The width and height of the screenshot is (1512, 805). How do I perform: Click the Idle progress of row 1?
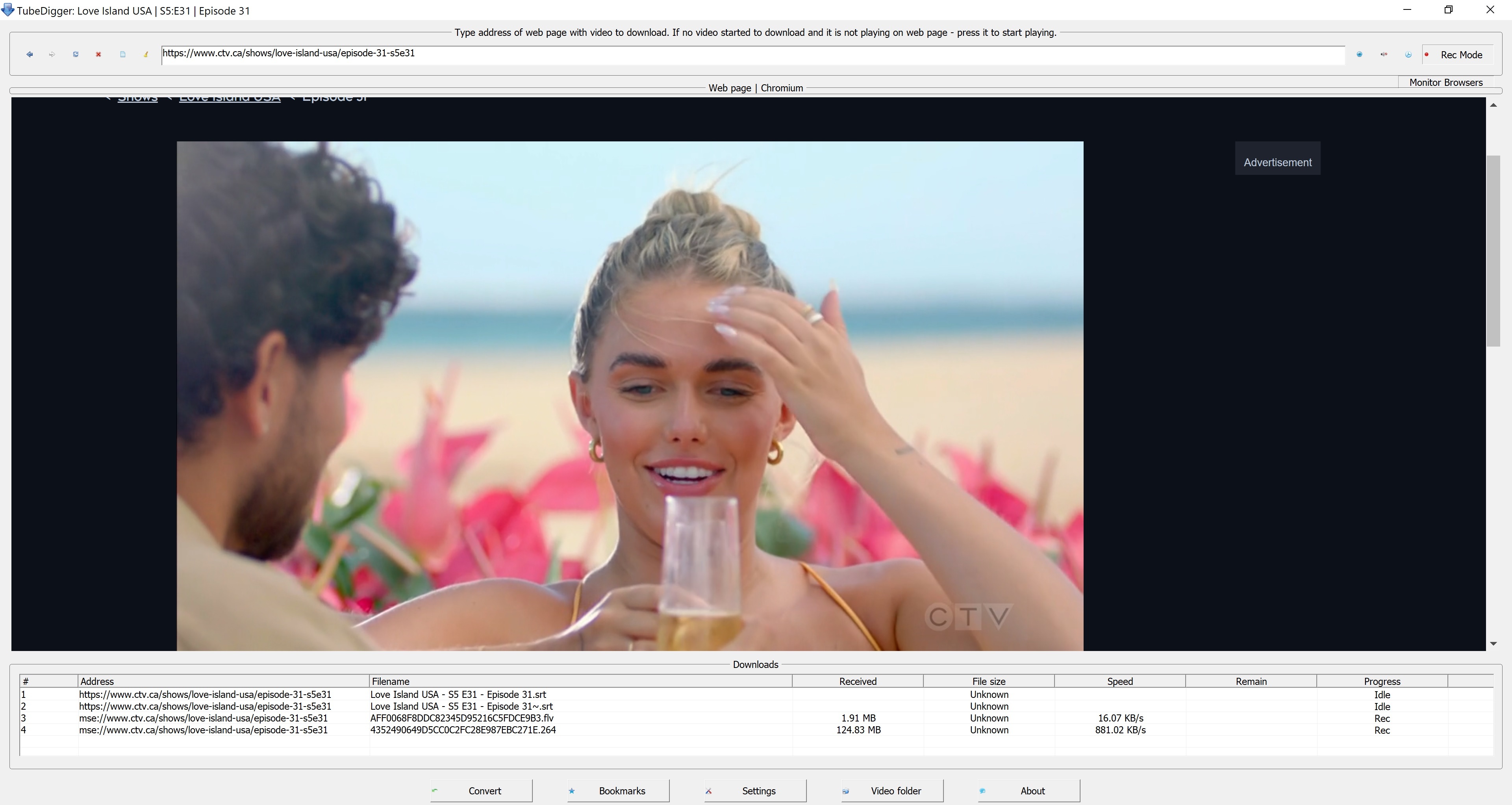coord(1382,694)
